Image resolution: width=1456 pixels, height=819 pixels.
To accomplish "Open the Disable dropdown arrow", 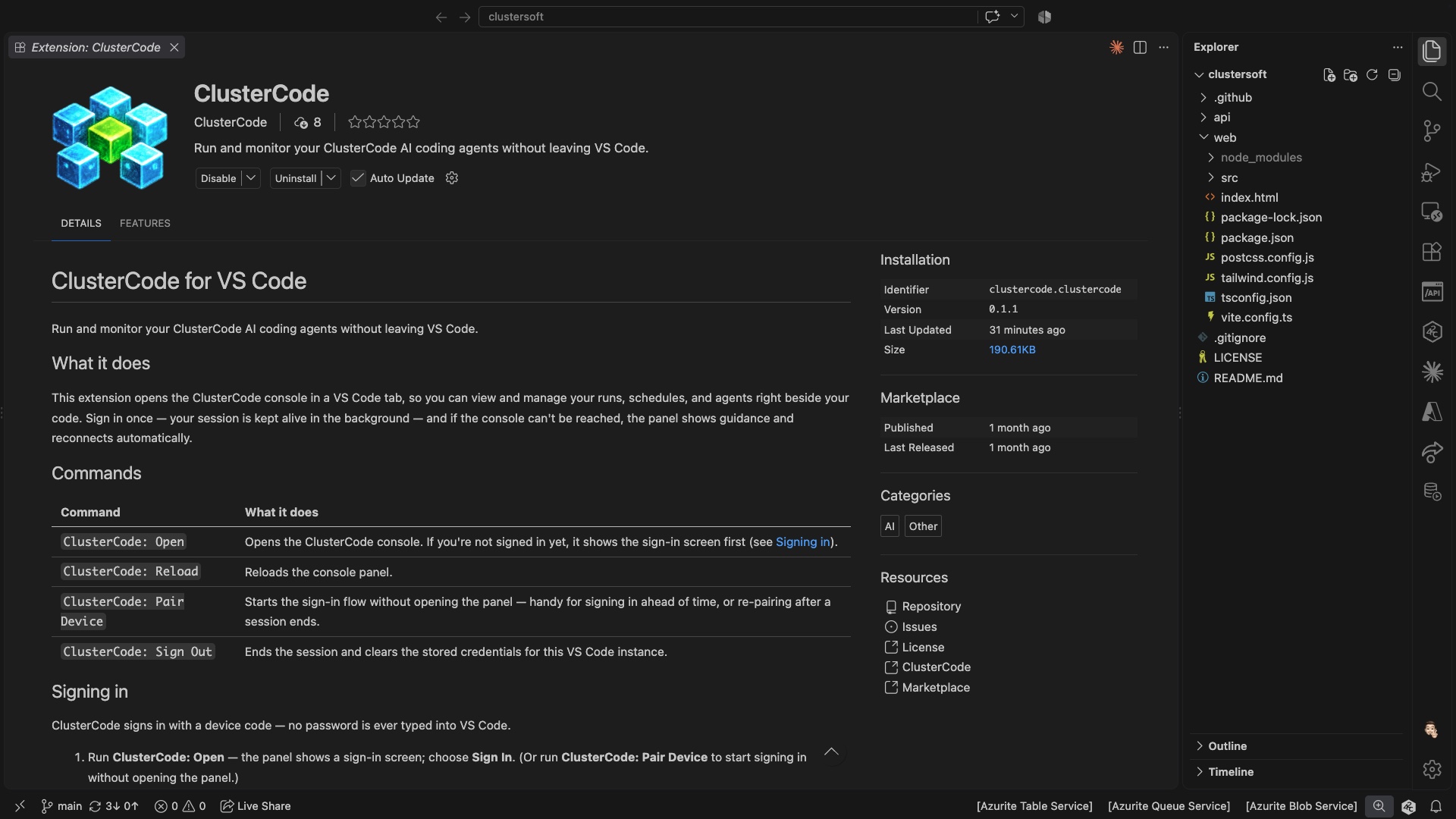I will (251, 177).
